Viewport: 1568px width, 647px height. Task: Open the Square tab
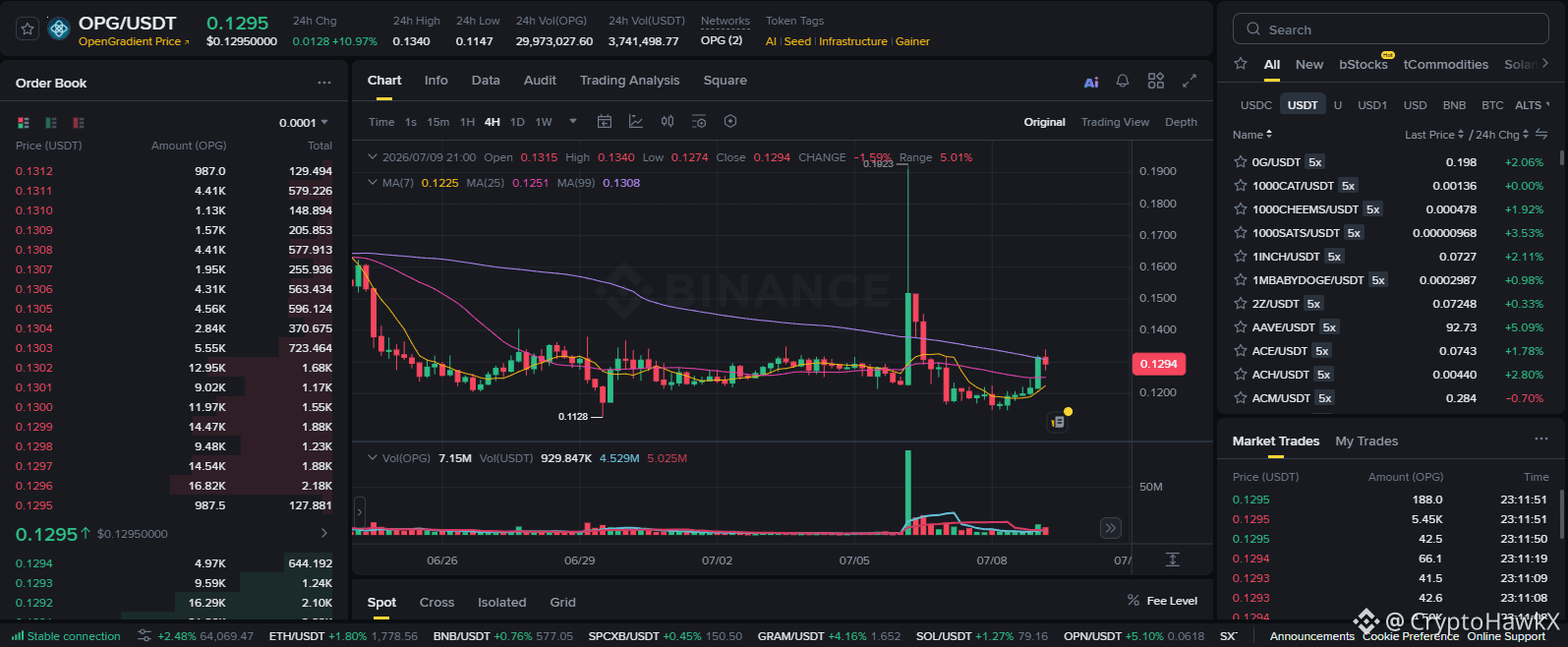click(726, 81)
